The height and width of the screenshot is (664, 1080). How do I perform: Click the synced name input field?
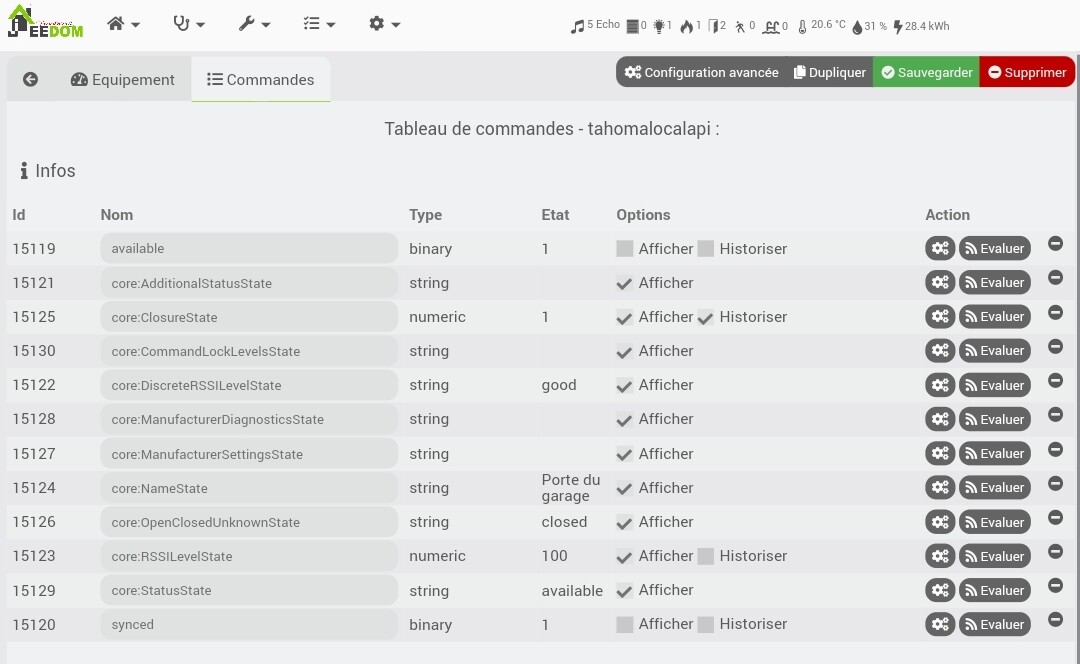point(249,625)
